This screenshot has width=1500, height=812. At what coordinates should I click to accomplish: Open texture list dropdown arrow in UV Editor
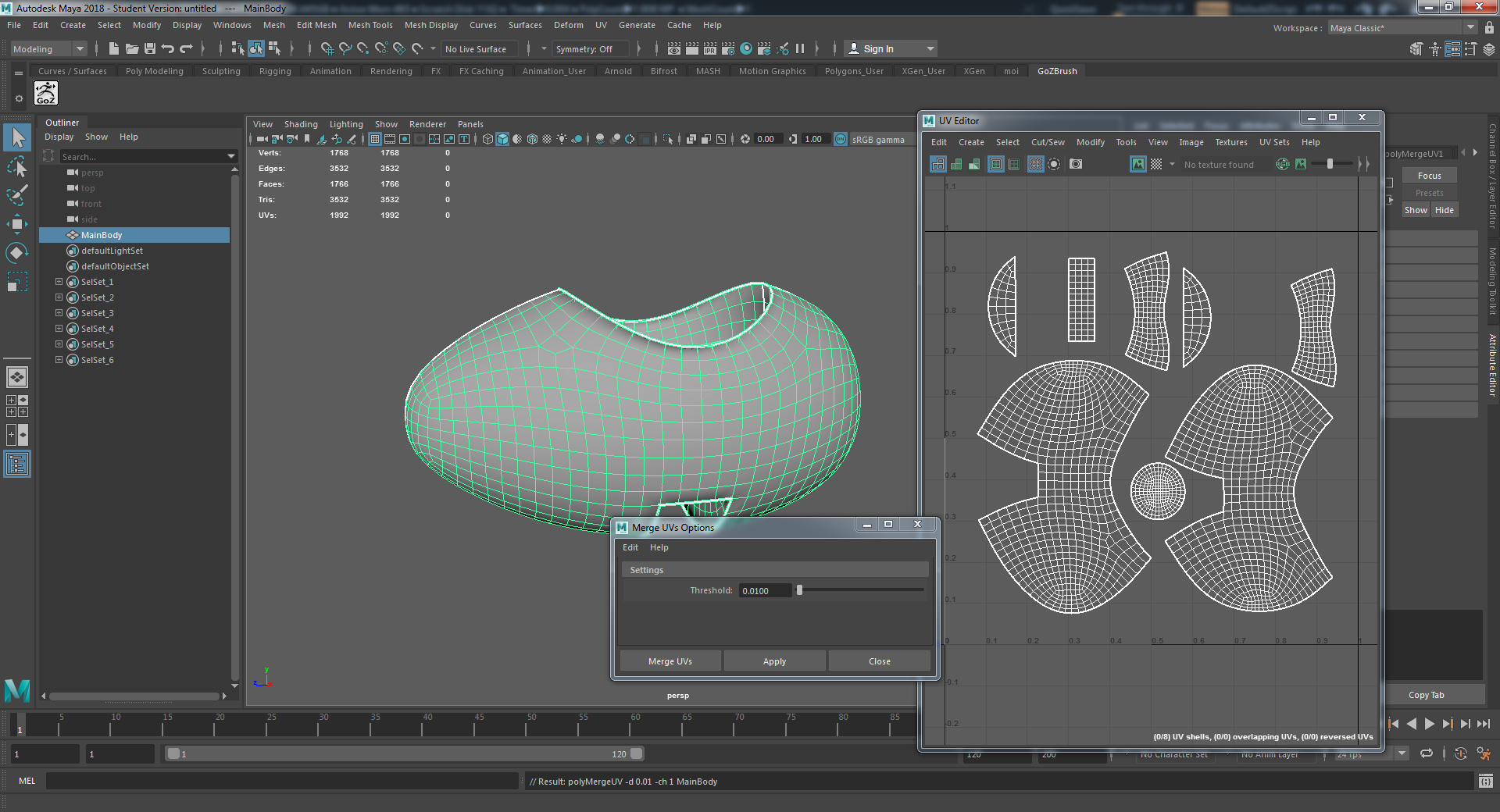click(x=1172, y=164)
